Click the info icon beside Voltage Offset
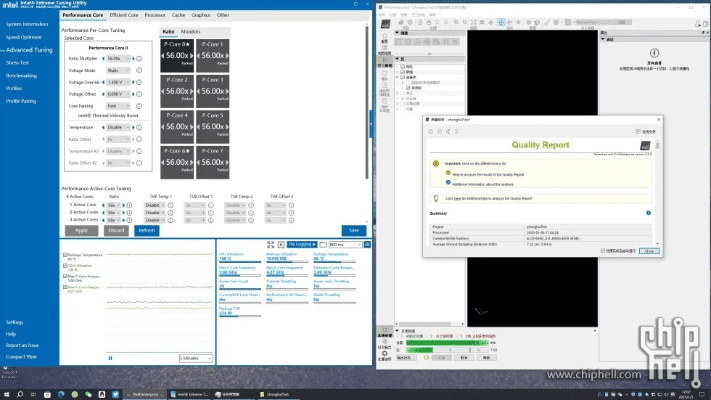The width and height of the screenshot is (711, 400). click(x=139, y=93)
